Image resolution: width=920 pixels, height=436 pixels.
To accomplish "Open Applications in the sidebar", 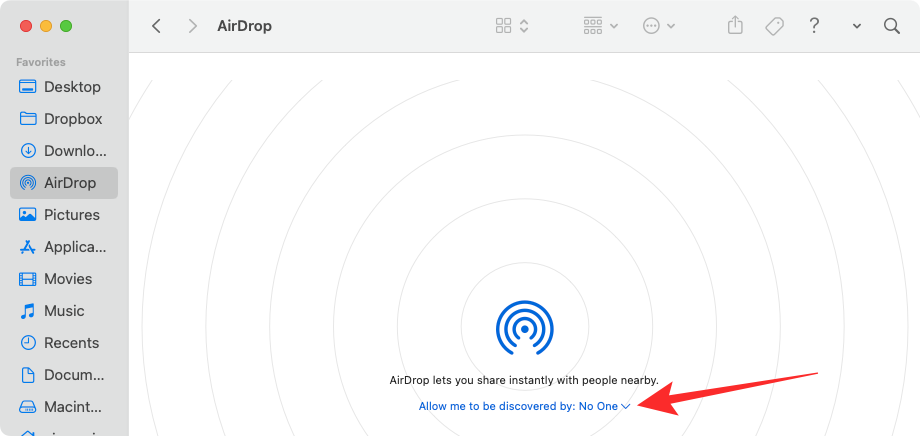I will (x=74, y=247).
